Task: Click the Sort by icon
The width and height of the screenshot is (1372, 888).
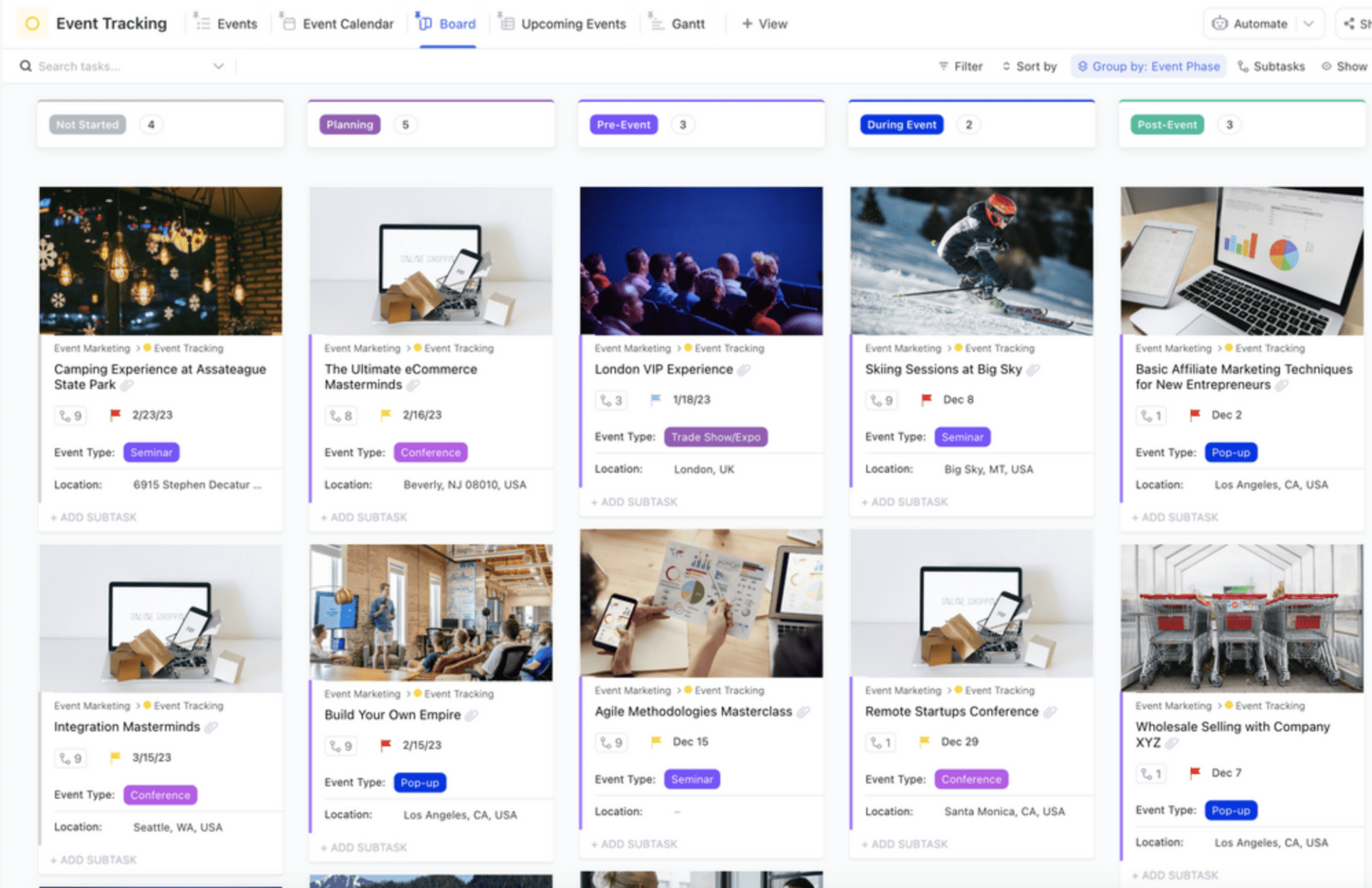Action: [x=1005, y=65]
